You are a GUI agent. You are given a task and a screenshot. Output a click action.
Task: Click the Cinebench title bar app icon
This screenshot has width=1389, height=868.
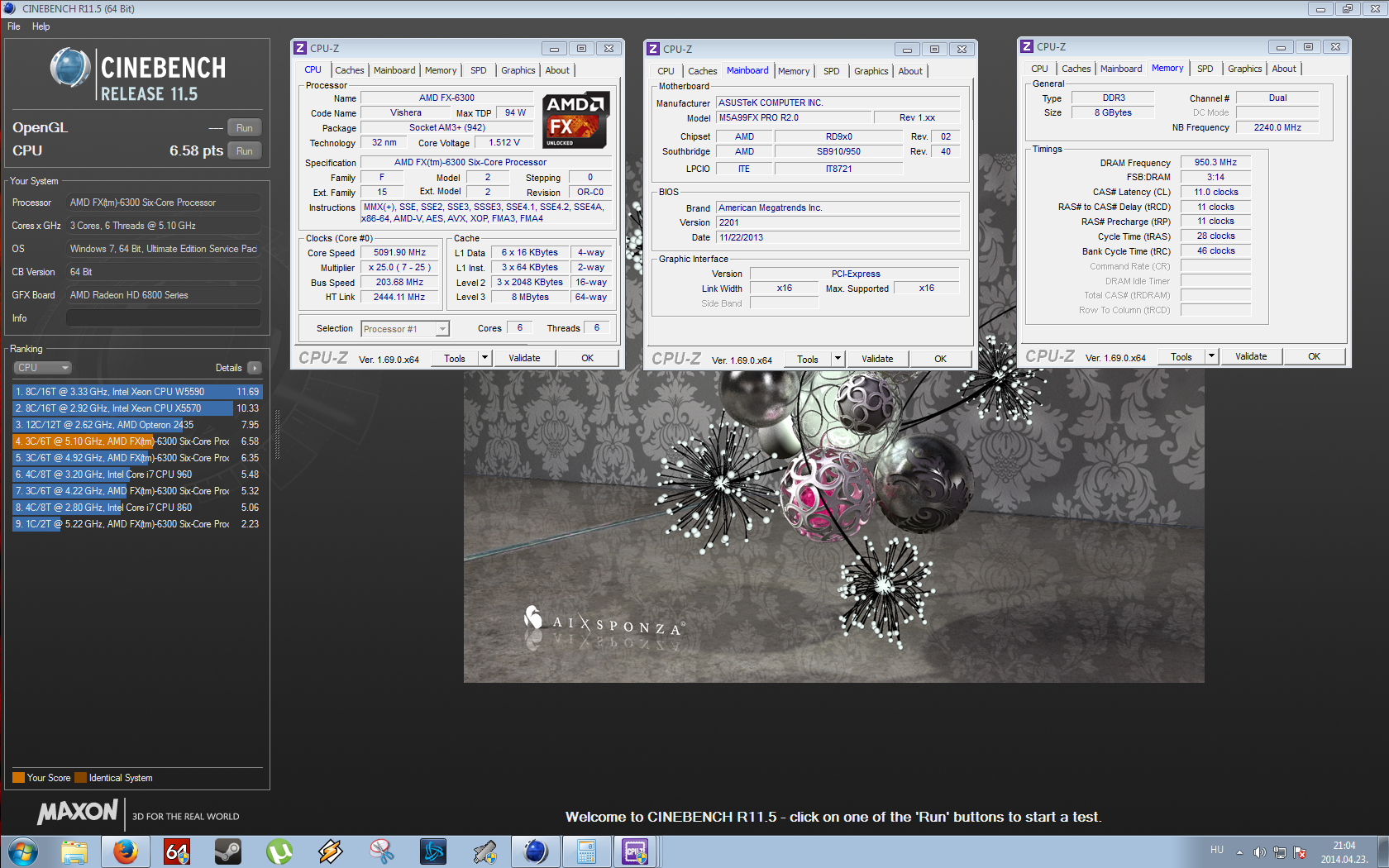coord(10,8)
